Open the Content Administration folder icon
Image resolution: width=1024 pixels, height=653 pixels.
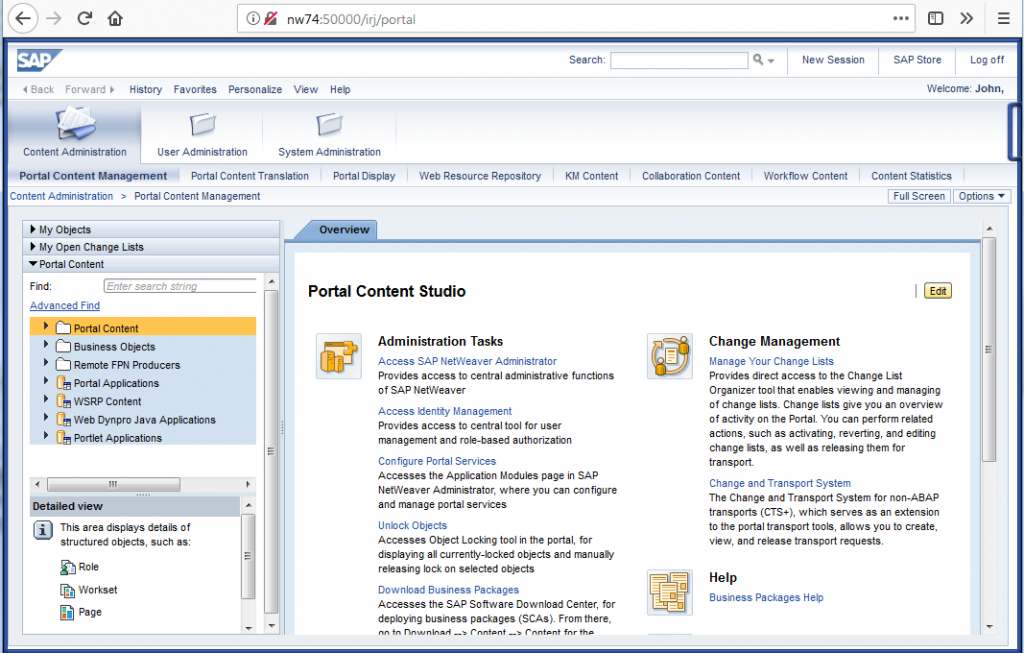click(76, 123)
